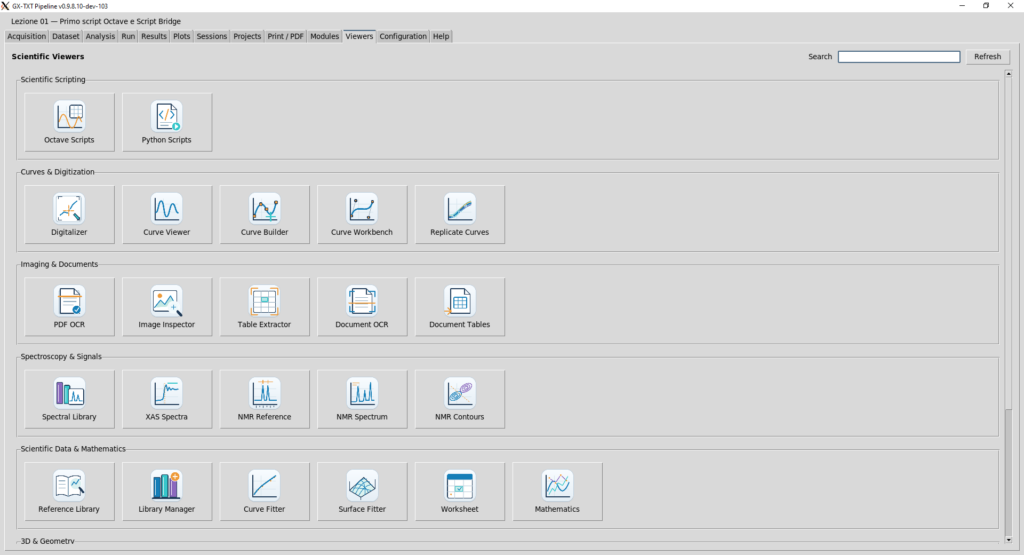Launch the NMR Contours viewer
This screenshot has height=555, width=1024.
460,400
